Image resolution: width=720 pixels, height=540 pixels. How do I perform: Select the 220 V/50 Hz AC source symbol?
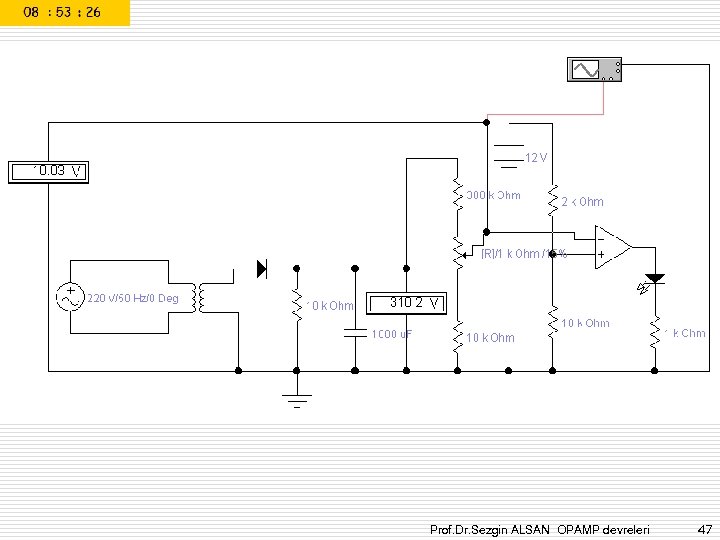(70, 297)
